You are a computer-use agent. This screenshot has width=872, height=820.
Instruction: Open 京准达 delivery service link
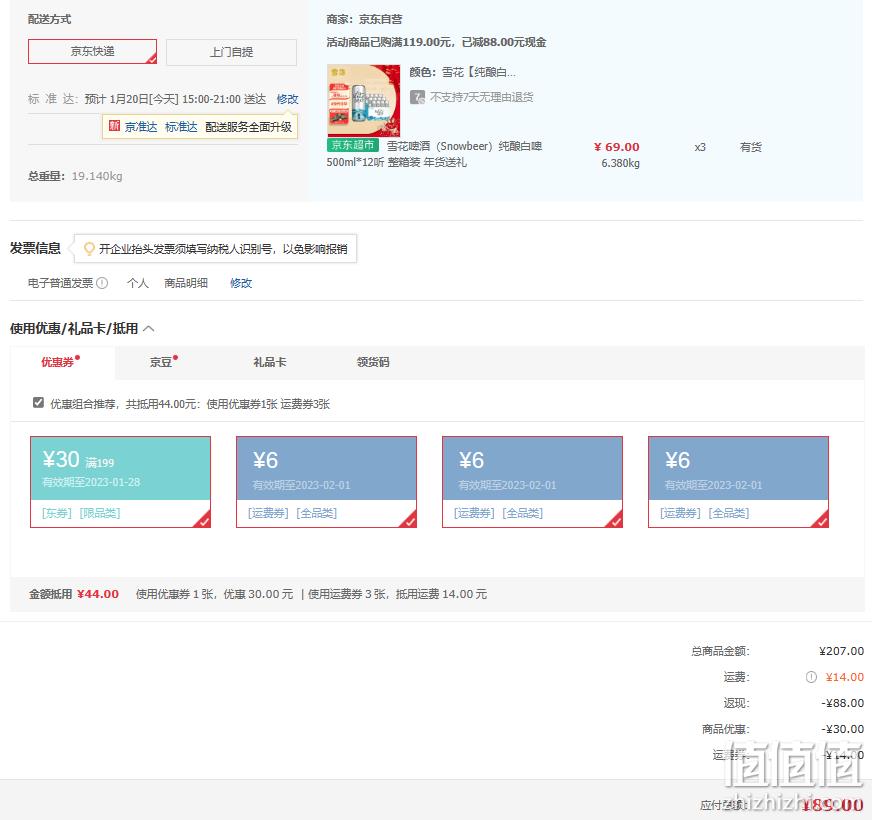click(141, 127)
